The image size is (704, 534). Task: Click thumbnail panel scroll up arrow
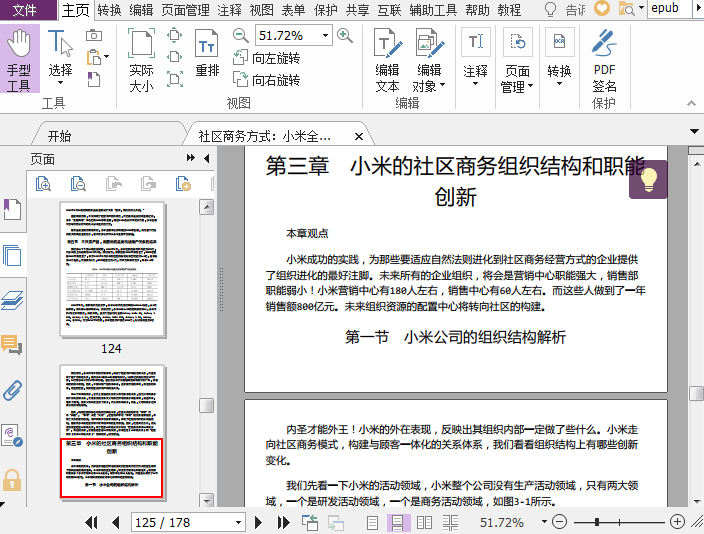click(207, 207)
